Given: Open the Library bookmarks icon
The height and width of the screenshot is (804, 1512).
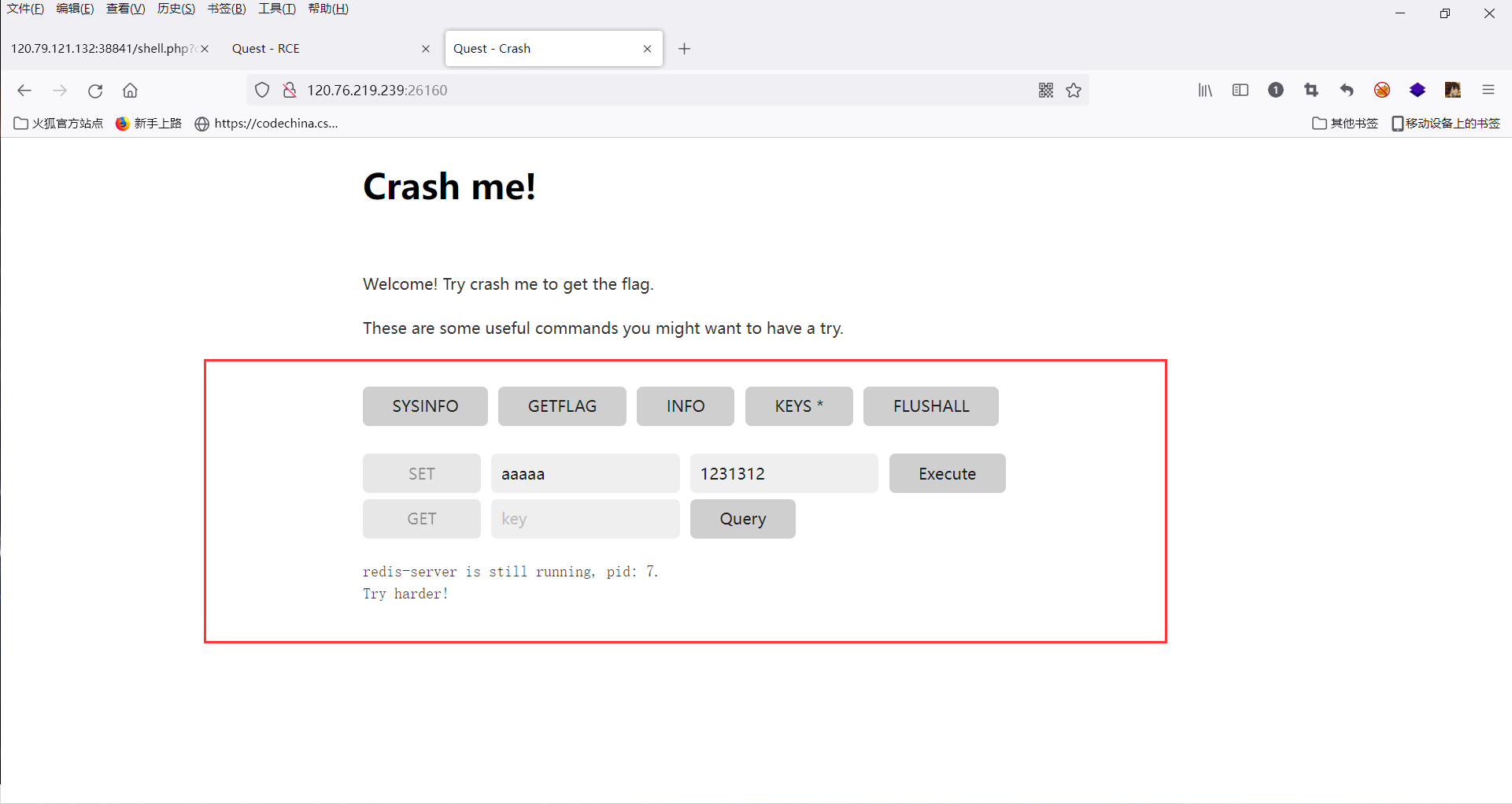Looking at the screenshot, I should [x=1205, y=91].
